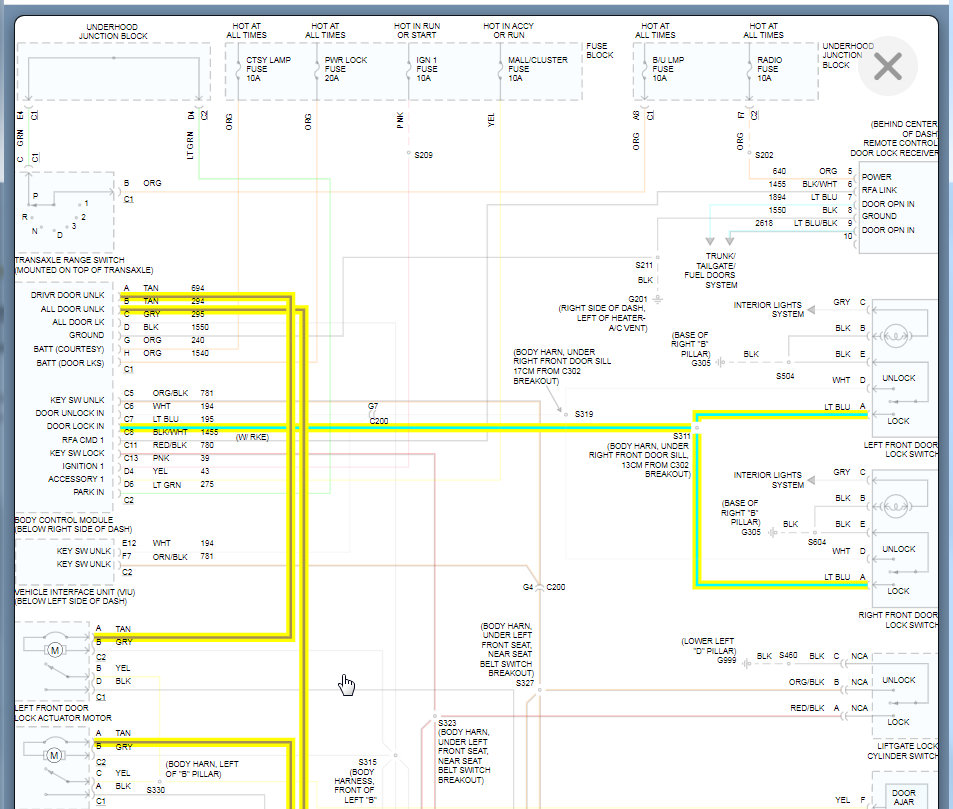
Task: Click the RADIO FUSE 10A label
Action: (769, 69)
